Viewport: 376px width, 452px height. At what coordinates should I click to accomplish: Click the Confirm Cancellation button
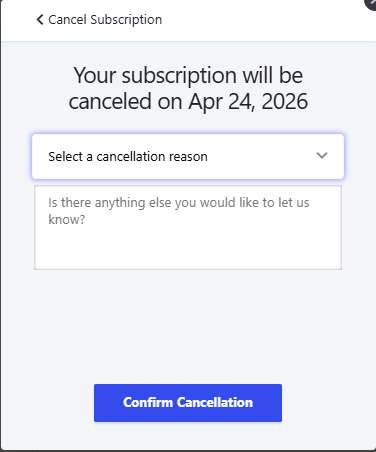tap(188, 403)
